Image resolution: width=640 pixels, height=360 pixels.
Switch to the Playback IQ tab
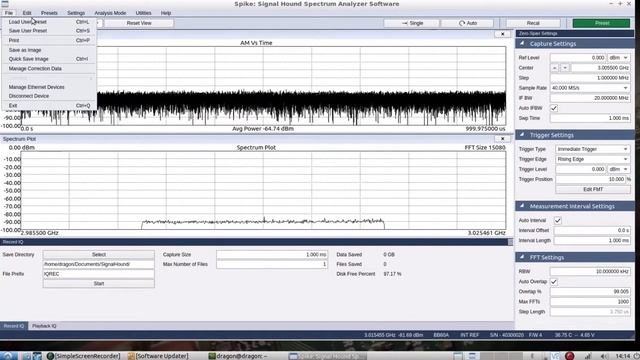click(x=44, y=326)
